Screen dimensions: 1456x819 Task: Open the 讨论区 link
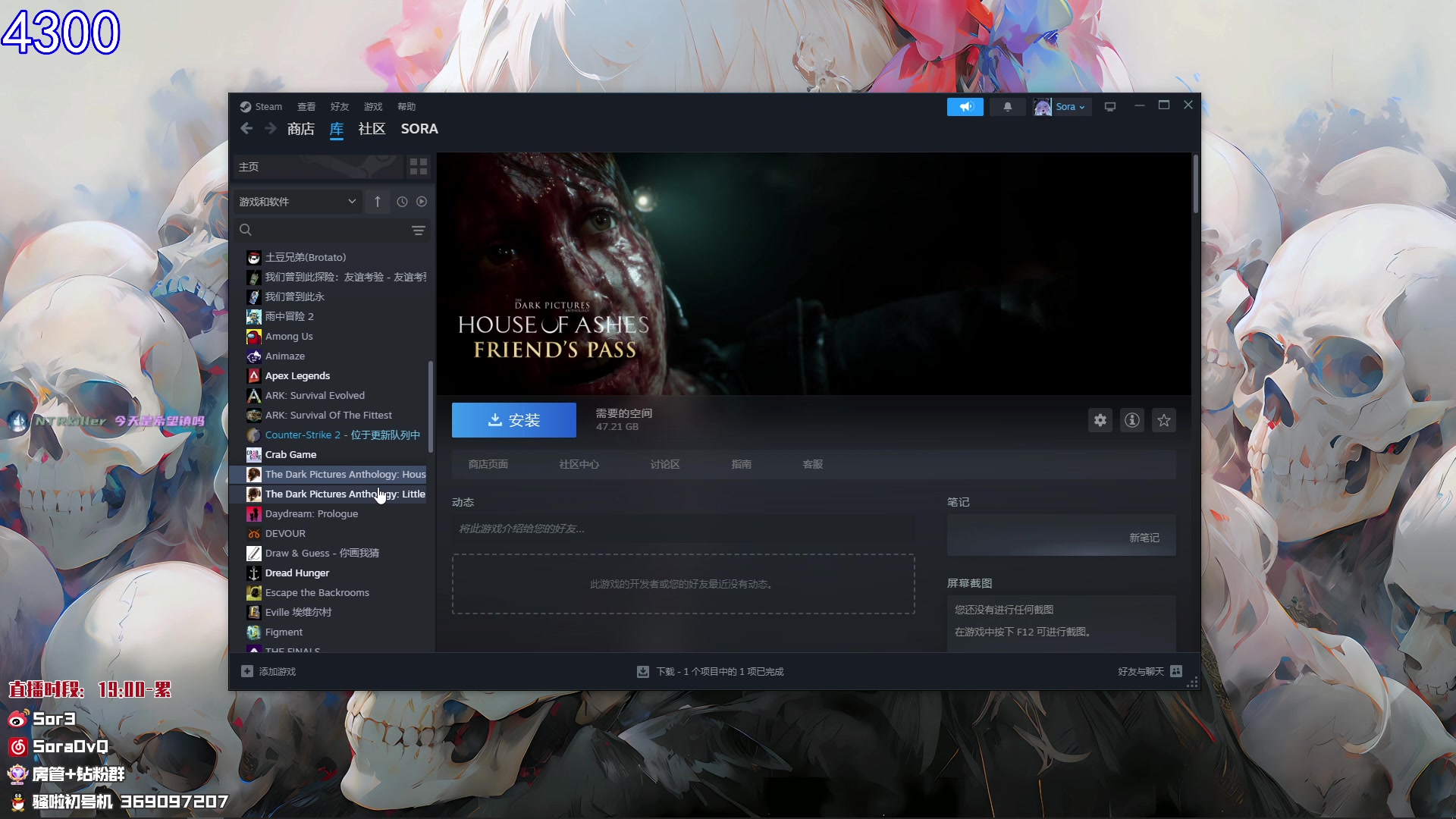click(x=665, y=464)
